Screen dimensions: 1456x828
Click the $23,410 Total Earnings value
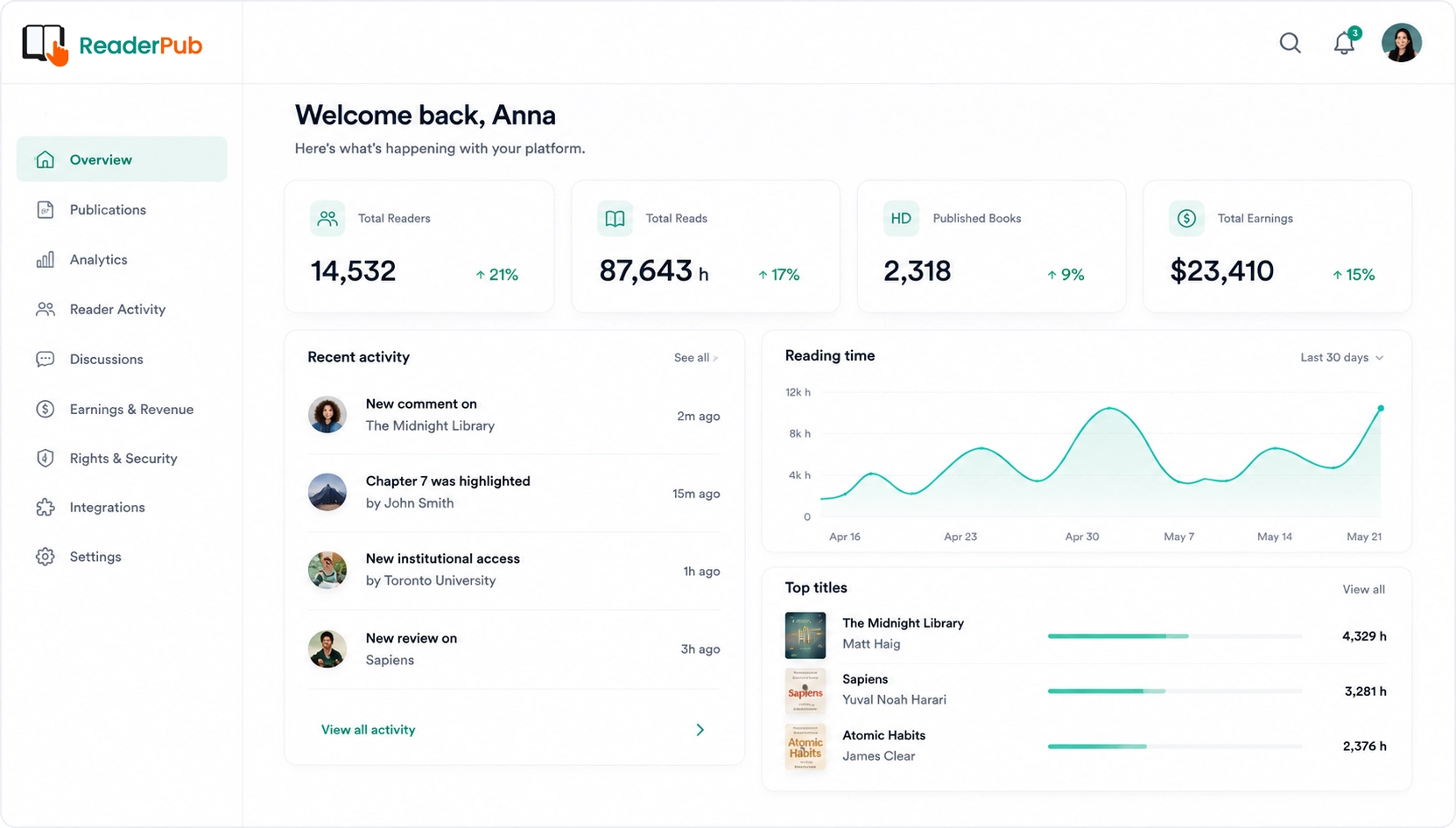1221,271
